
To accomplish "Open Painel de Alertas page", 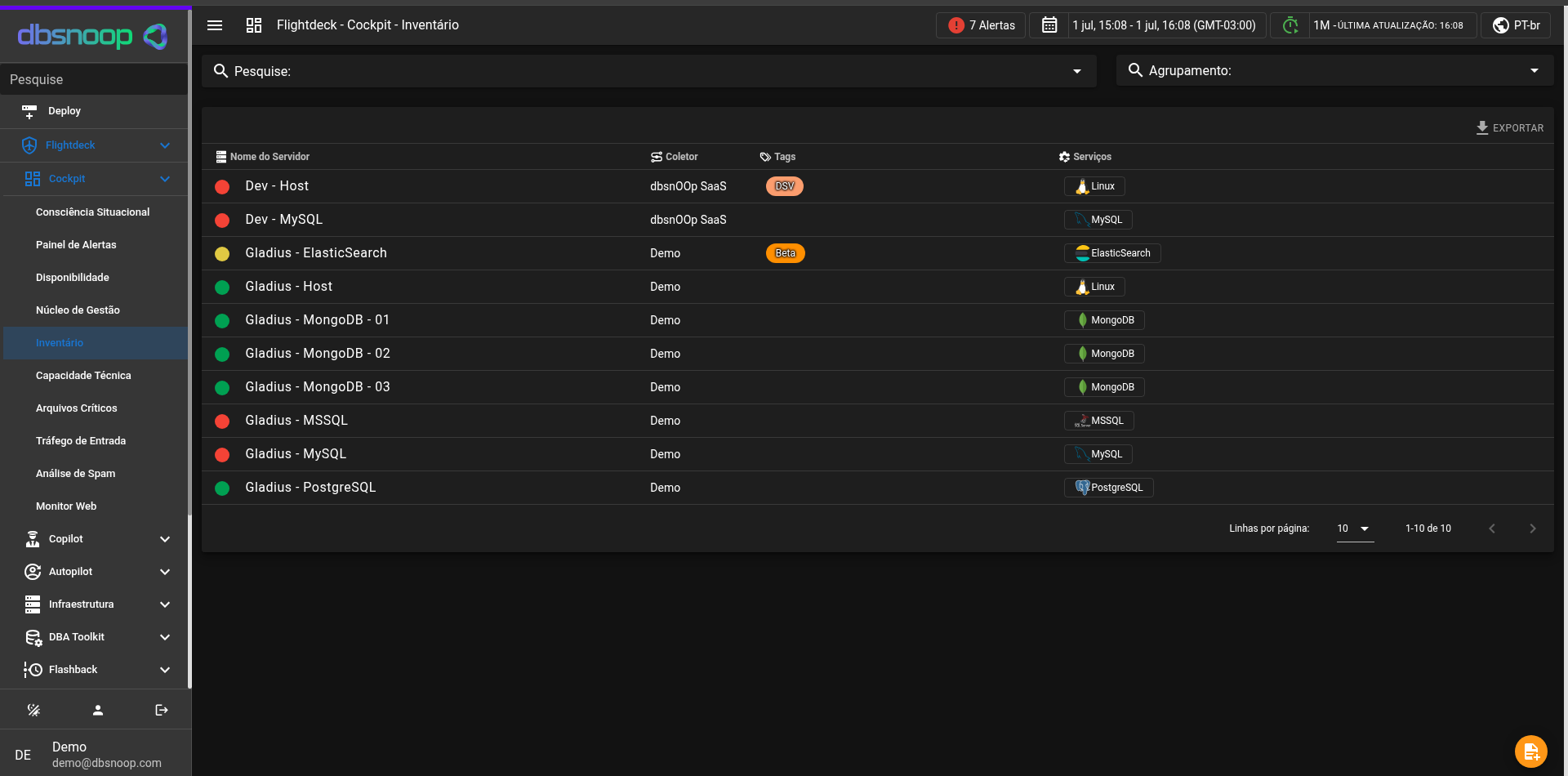I will click(76, 245).
